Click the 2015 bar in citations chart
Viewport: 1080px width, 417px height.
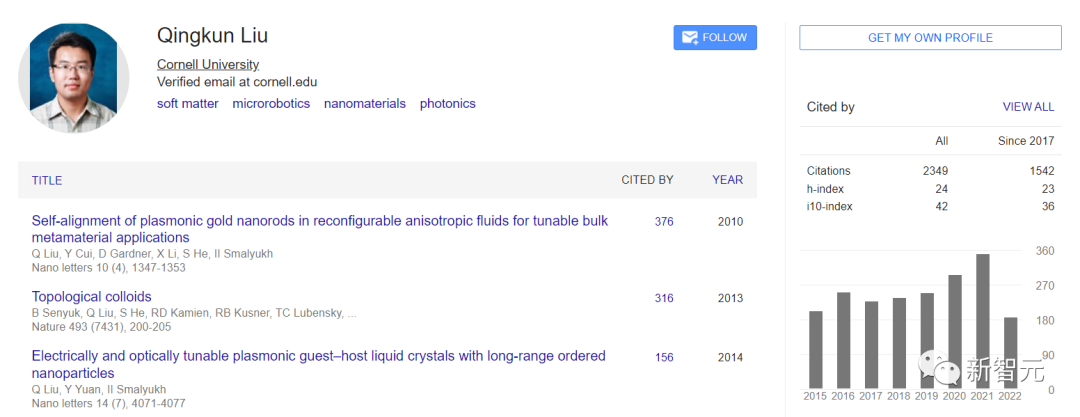pos(816,349)
